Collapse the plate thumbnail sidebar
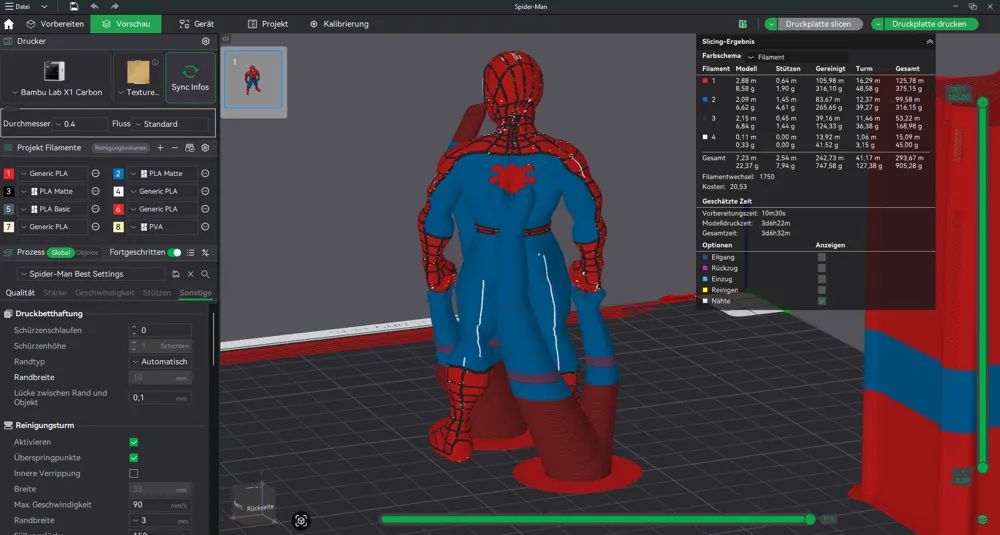 pos(226,39)
